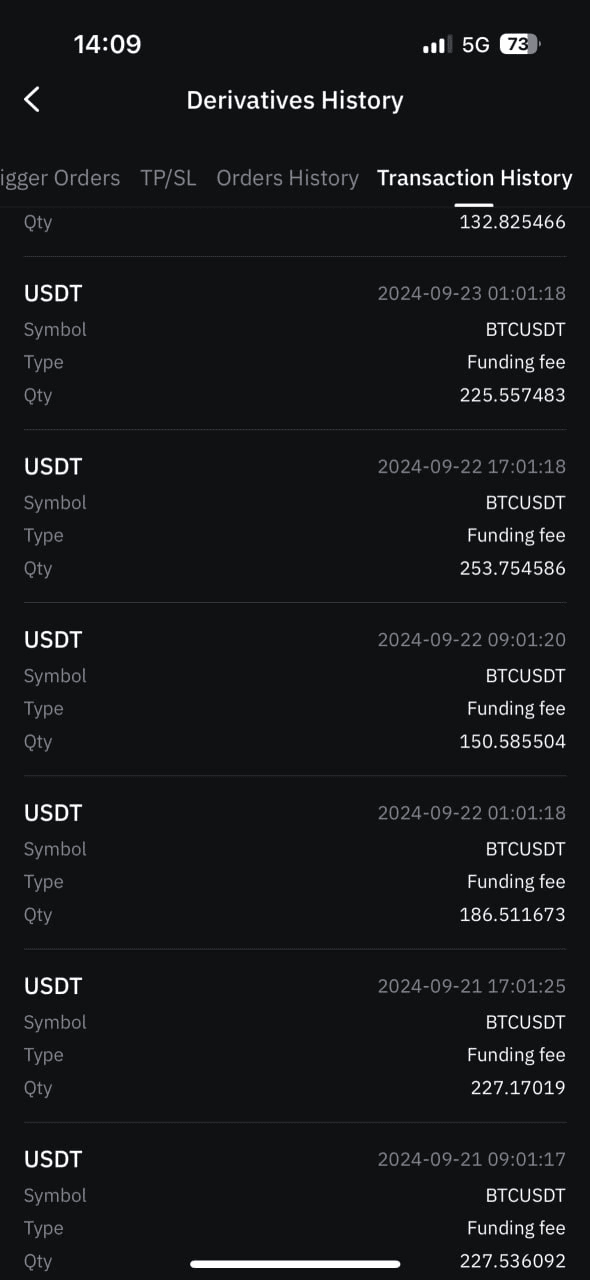Open the transaction dated 2024-09-21 17:01:25
Image resolution: width=590 pixels, height=1280 pixels.
tap(295, 1035)
